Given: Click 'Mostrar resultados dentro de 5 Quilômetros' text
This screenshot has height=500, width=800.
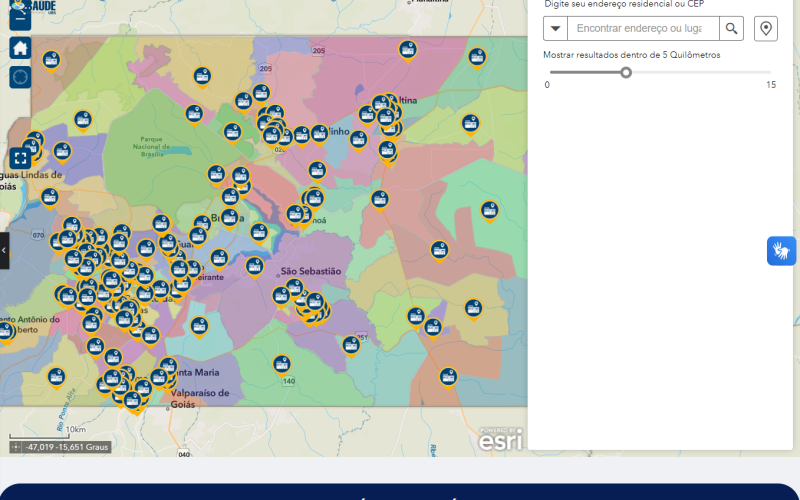Looking at the screenshot, I should [632, 55].
